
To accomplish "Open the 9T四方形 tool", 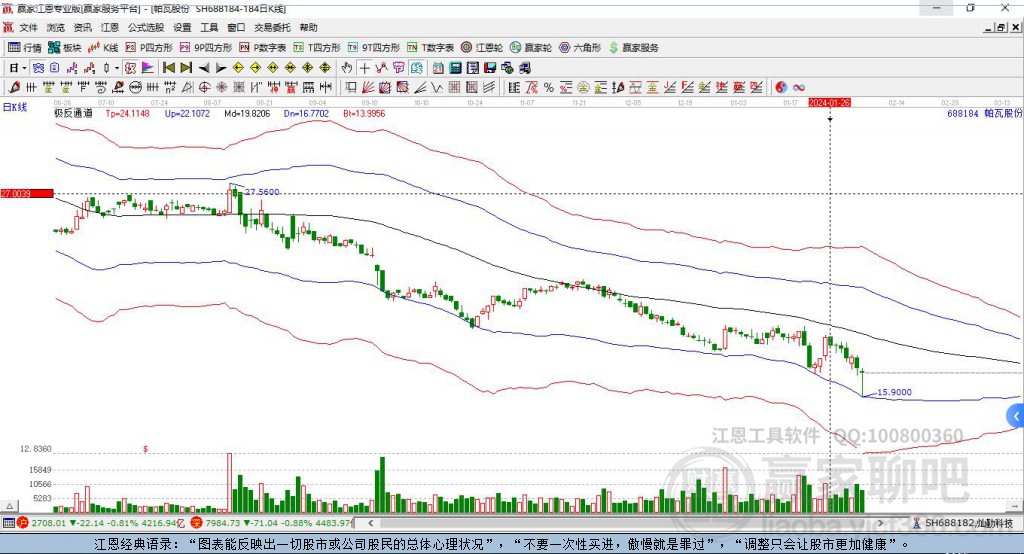I will click(x=374, y=48).
